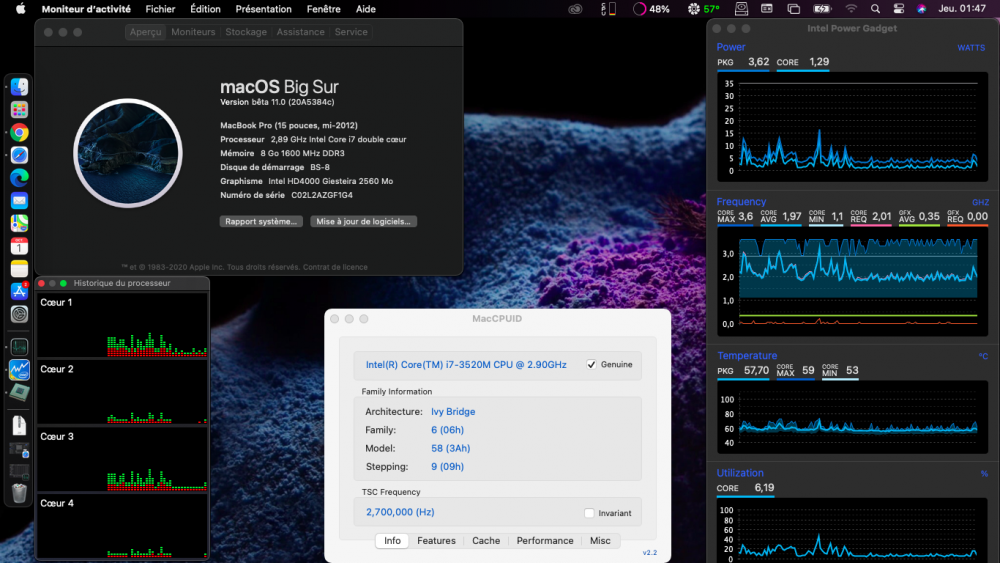The height and width of the screenshot is (563, 1000).
Task: Click the Rapport système button
Action: click(261, 221)
